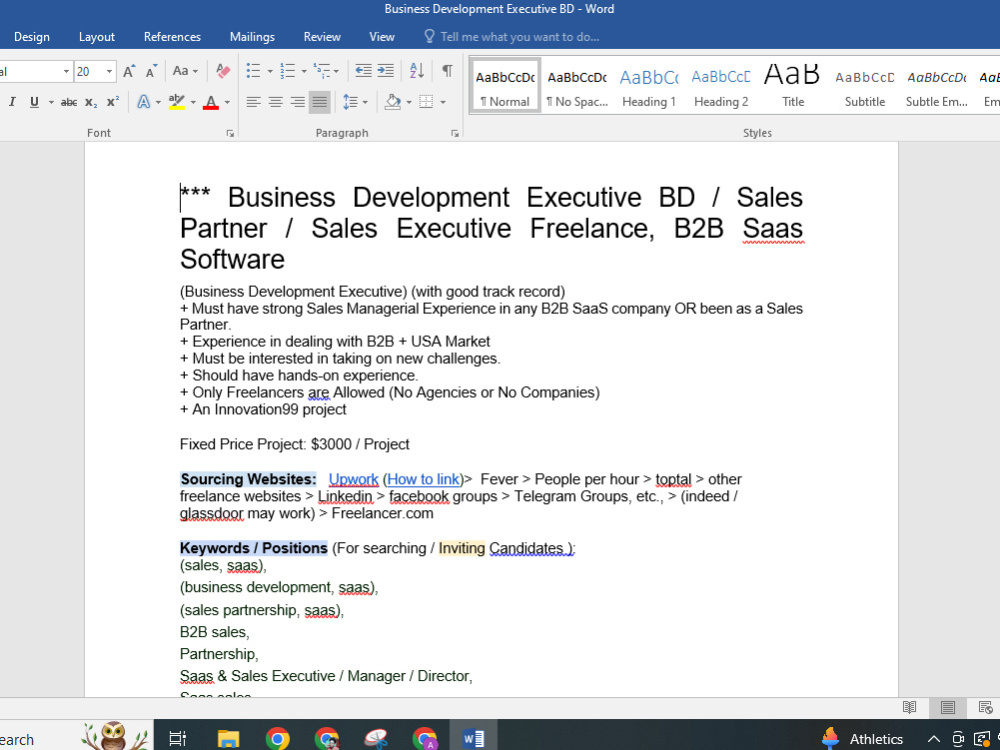Toggle show paragraph marks
This screenshot has width=1000, height=750.
448,71
